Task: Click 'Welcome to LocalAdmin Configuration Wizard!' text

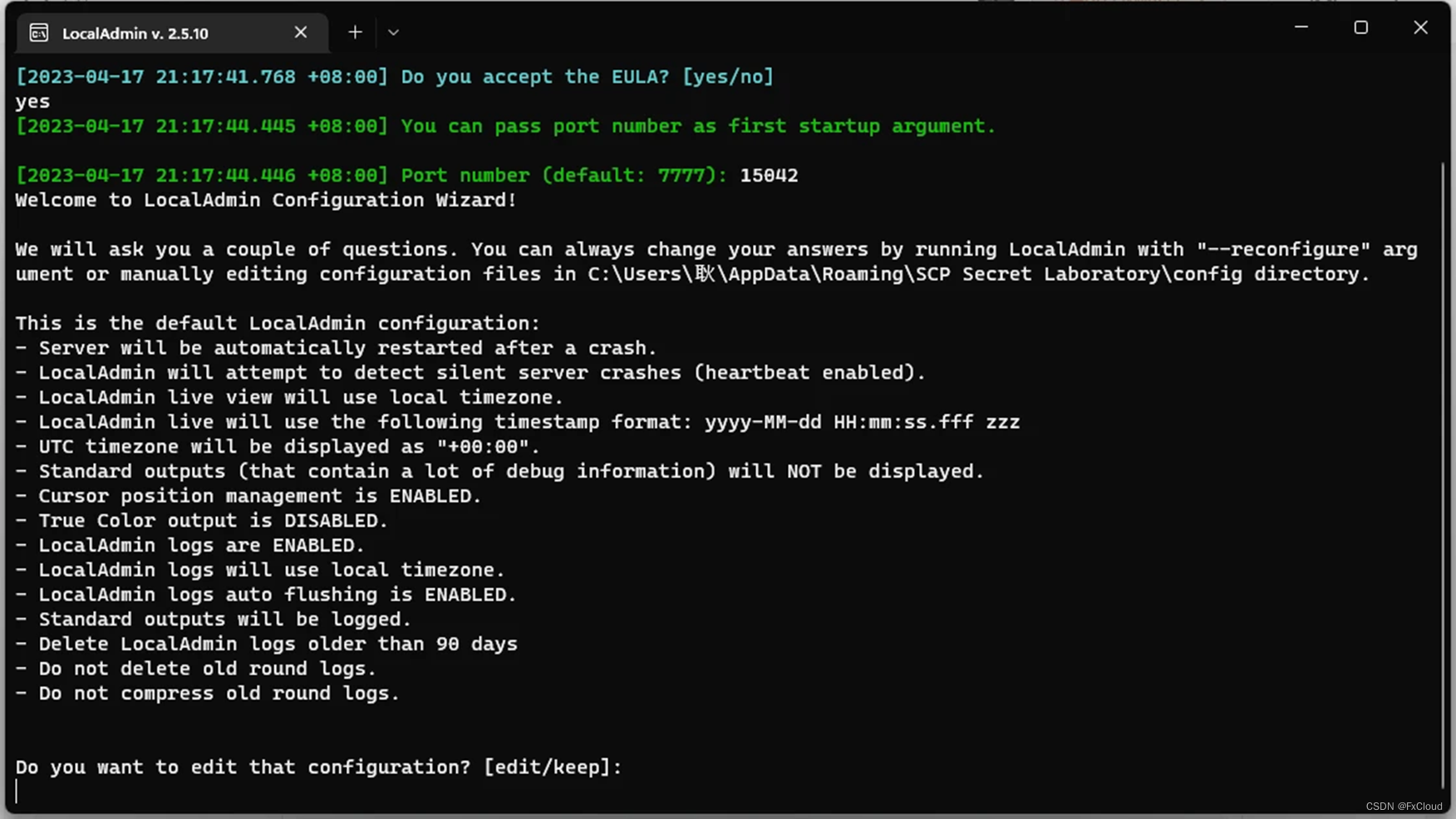Action: click(266, 200)
